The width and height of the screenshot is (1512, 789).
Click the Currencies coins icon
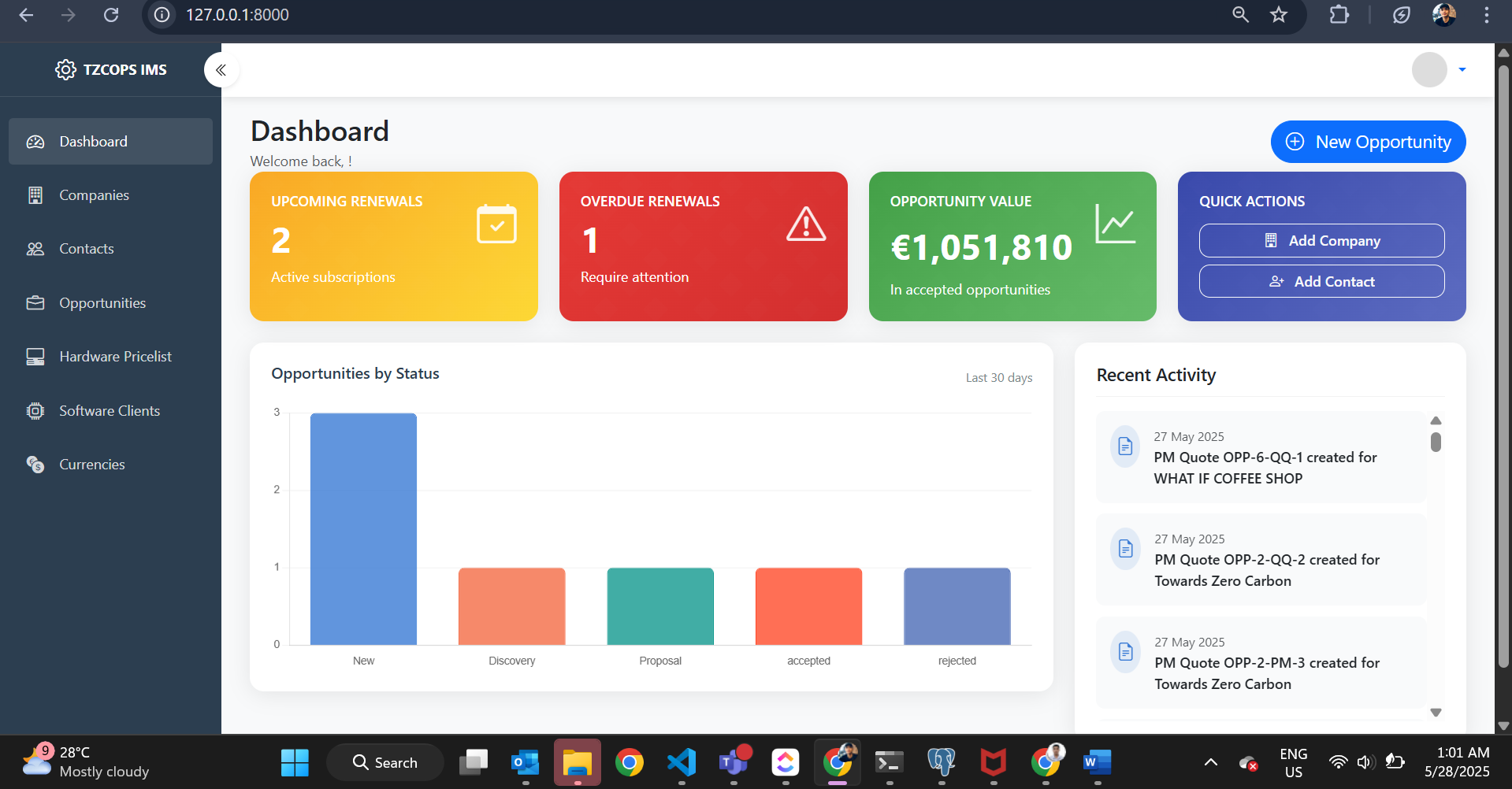[x=35, y=465]
